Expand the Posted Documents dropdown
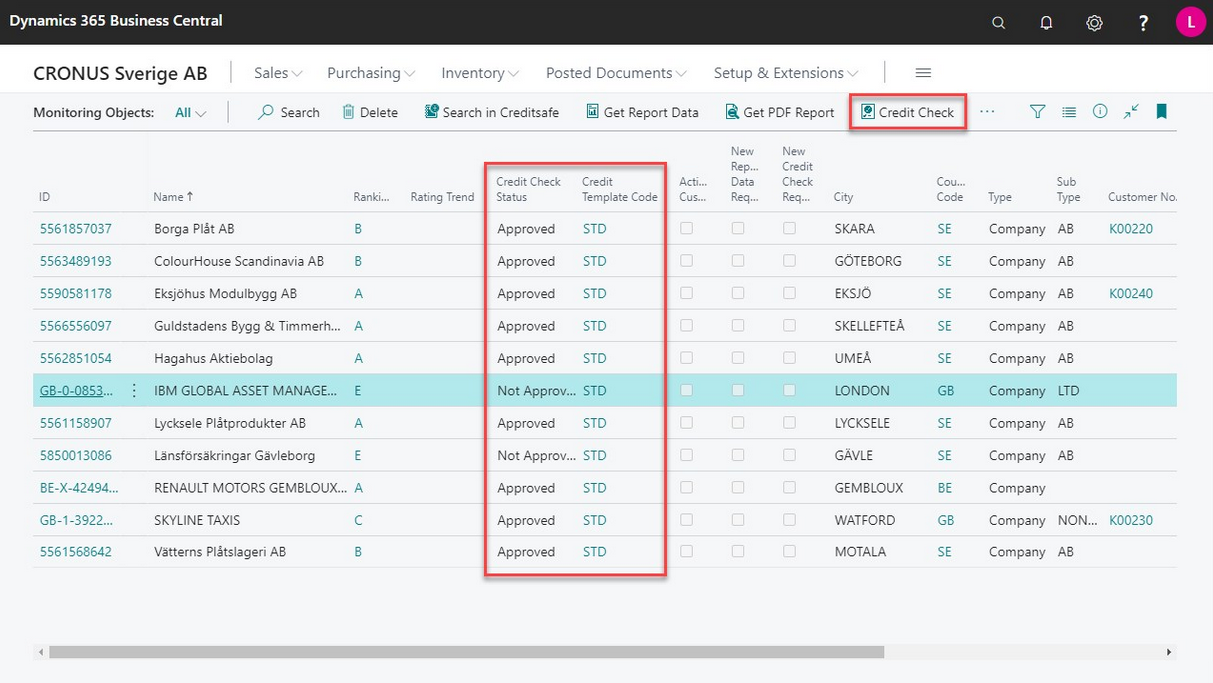 coord(615,73)
